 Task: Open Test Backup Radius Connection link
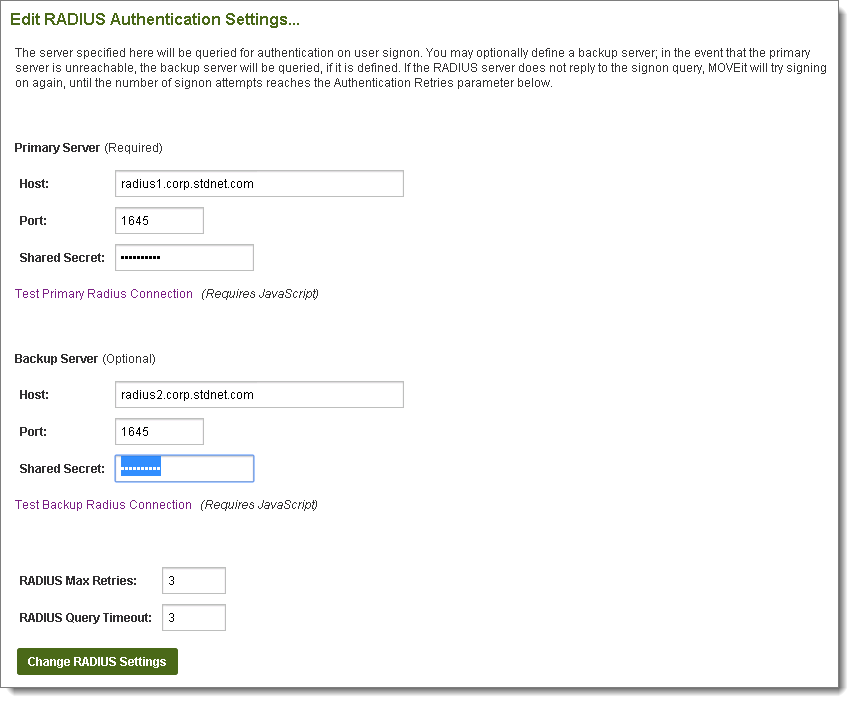pos(103,504)
